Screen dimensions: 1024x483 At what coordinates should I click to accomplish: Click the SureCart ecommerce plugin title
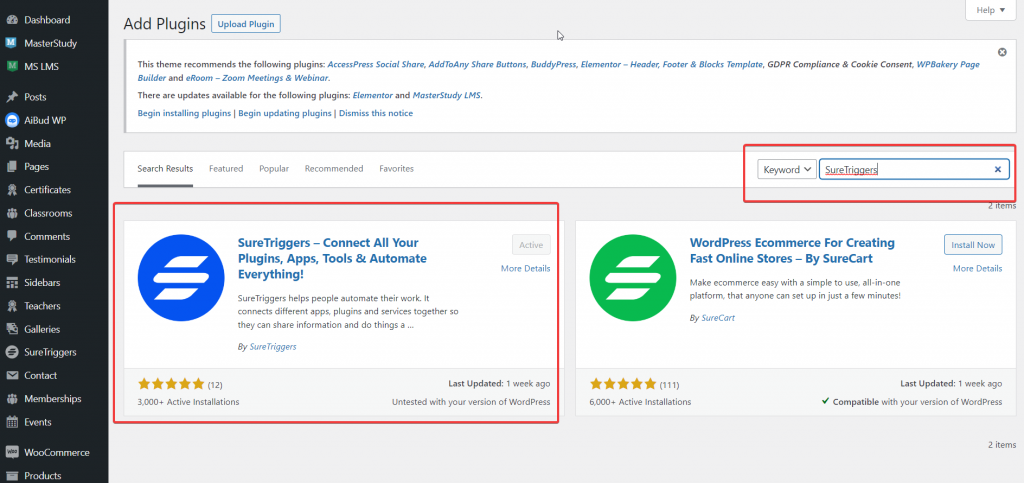[x=792, y=251]
